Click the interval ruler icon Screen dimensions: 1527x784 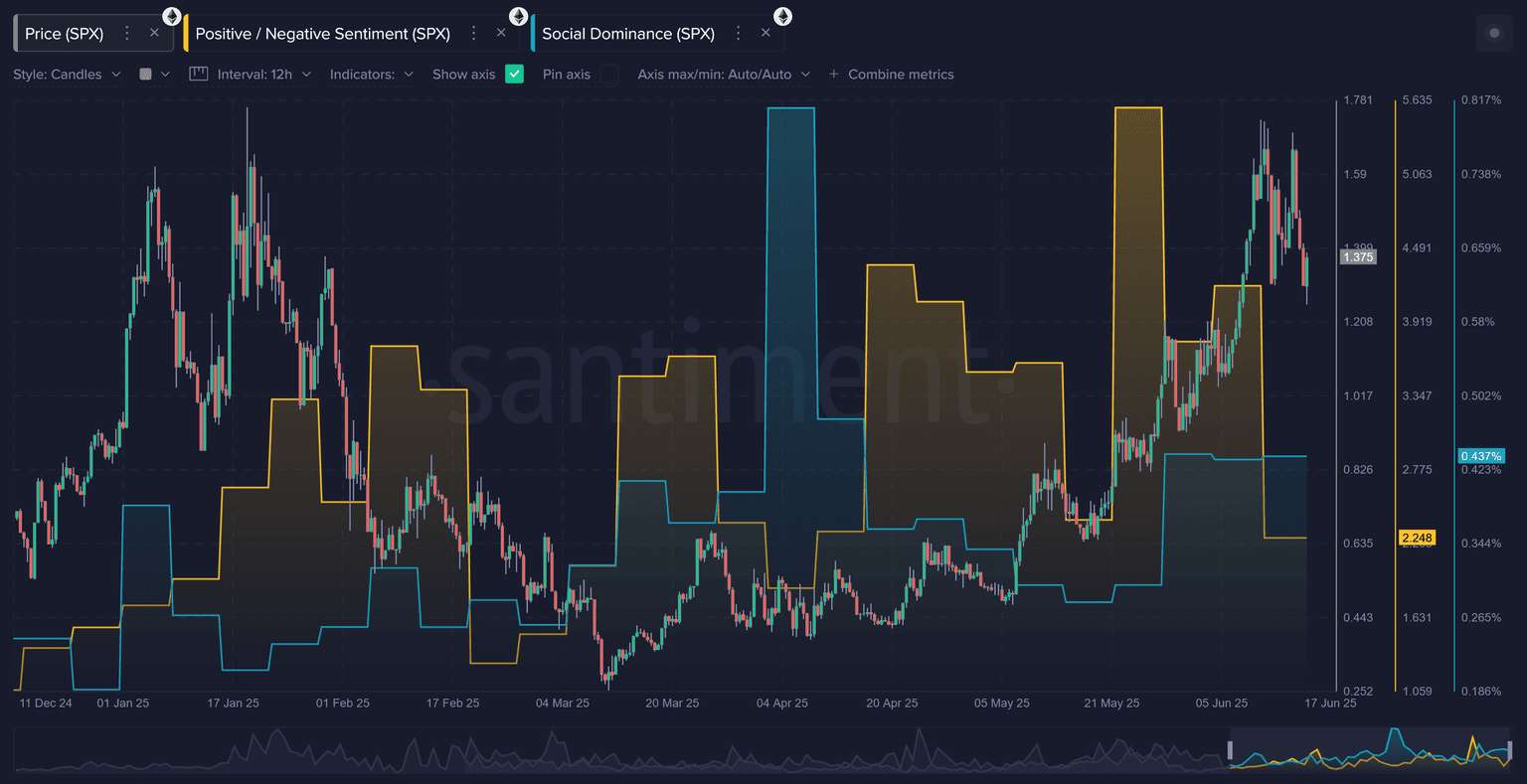click(x=199, y=75)
